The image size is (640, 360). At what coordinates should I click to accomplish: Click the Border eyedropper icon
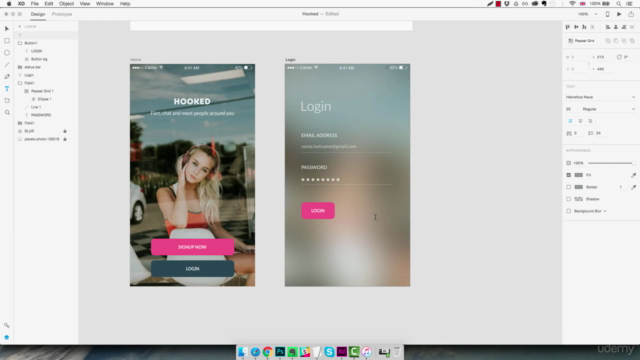click(633, 187)
